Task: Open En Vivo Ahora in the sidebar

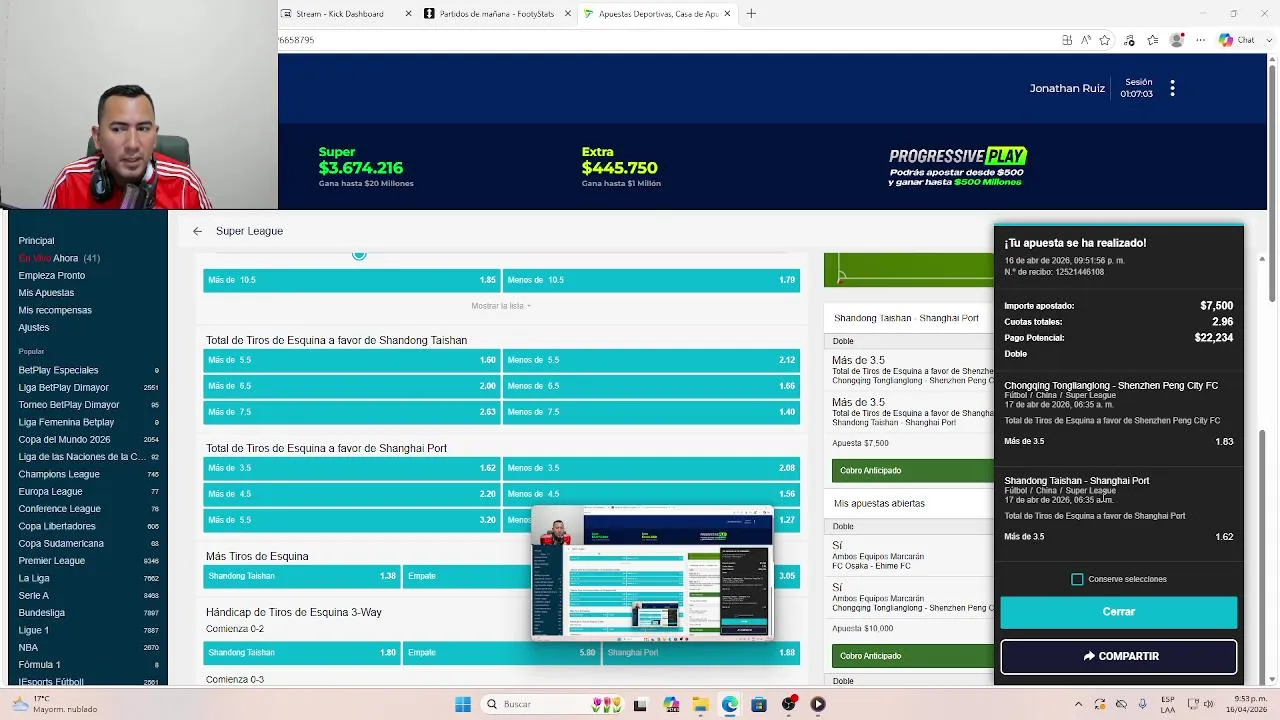Action: 59,258
